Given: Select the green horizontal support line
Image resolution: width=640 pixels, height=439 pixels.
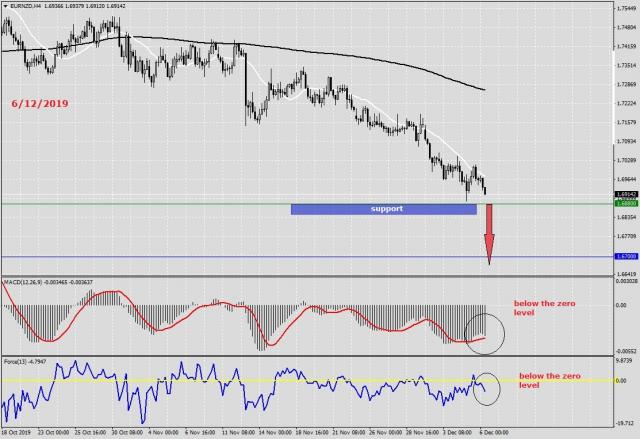Looking at the screenshot, I should click(150, 204).
